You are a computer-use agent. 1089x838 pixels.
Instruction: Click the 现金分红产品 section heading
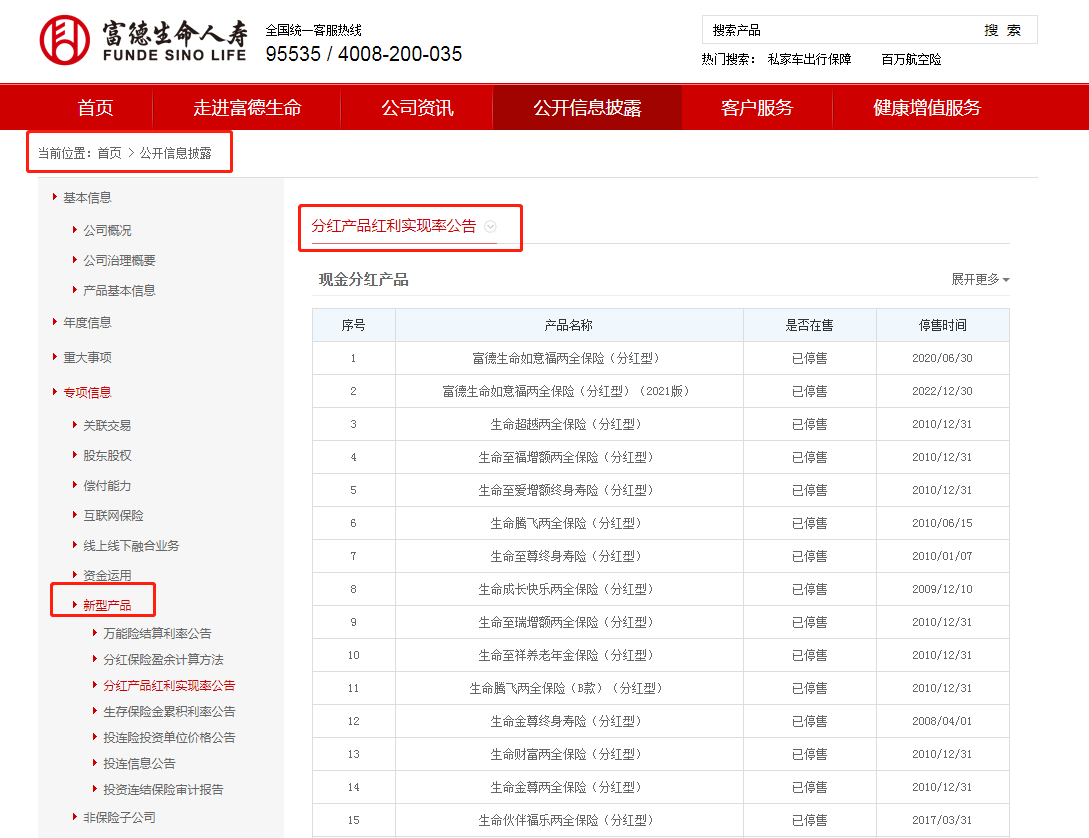coord(363,279)
